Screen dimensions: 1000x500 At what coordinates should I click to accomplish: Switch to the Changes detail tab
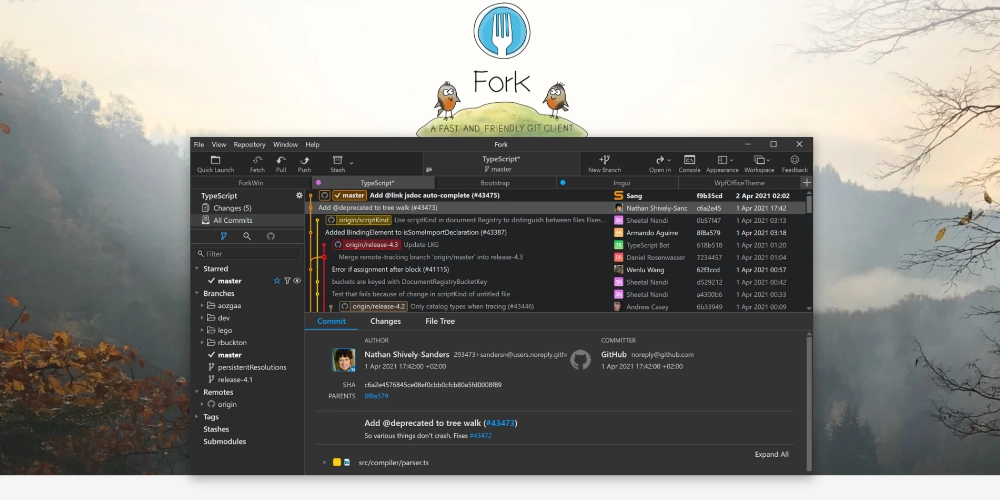385,321
